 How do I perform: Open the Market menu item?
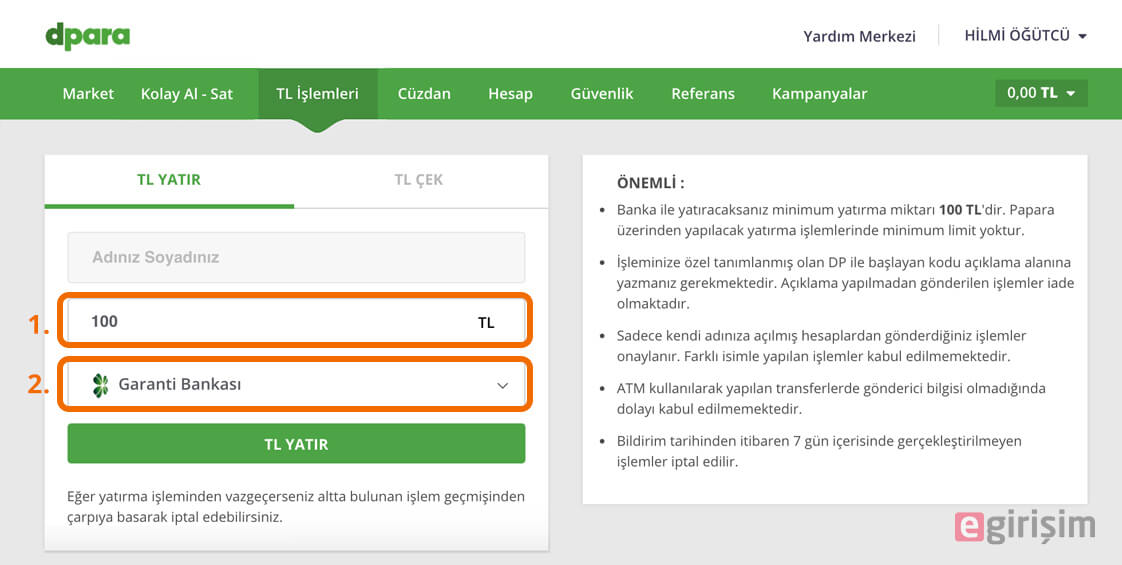88,94
